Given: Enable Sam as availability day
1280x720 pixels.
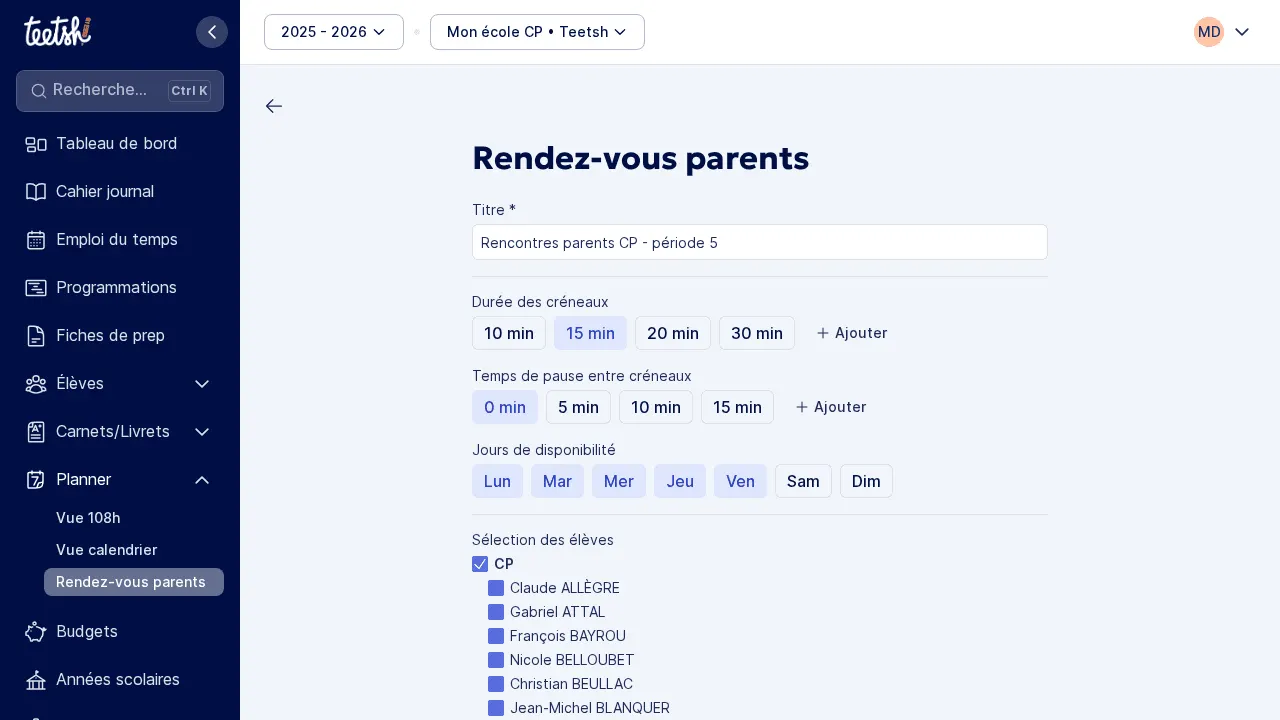Looking at the screenshot, I should (x=803, y=481).
